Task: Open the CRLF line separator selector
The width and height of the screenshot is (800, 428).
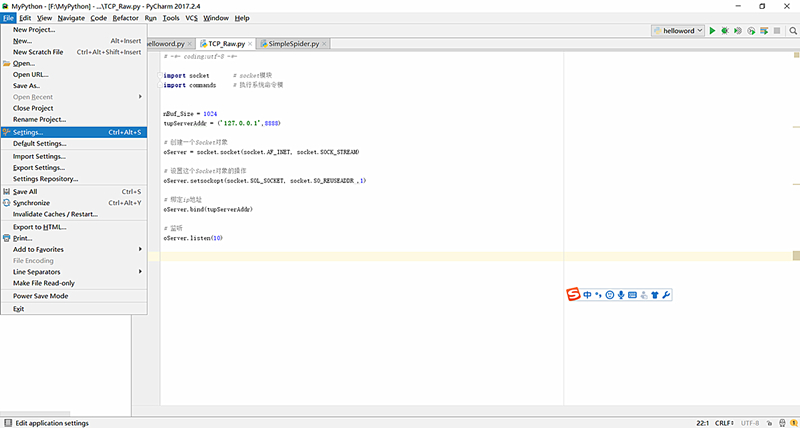Action: (724, 423)
